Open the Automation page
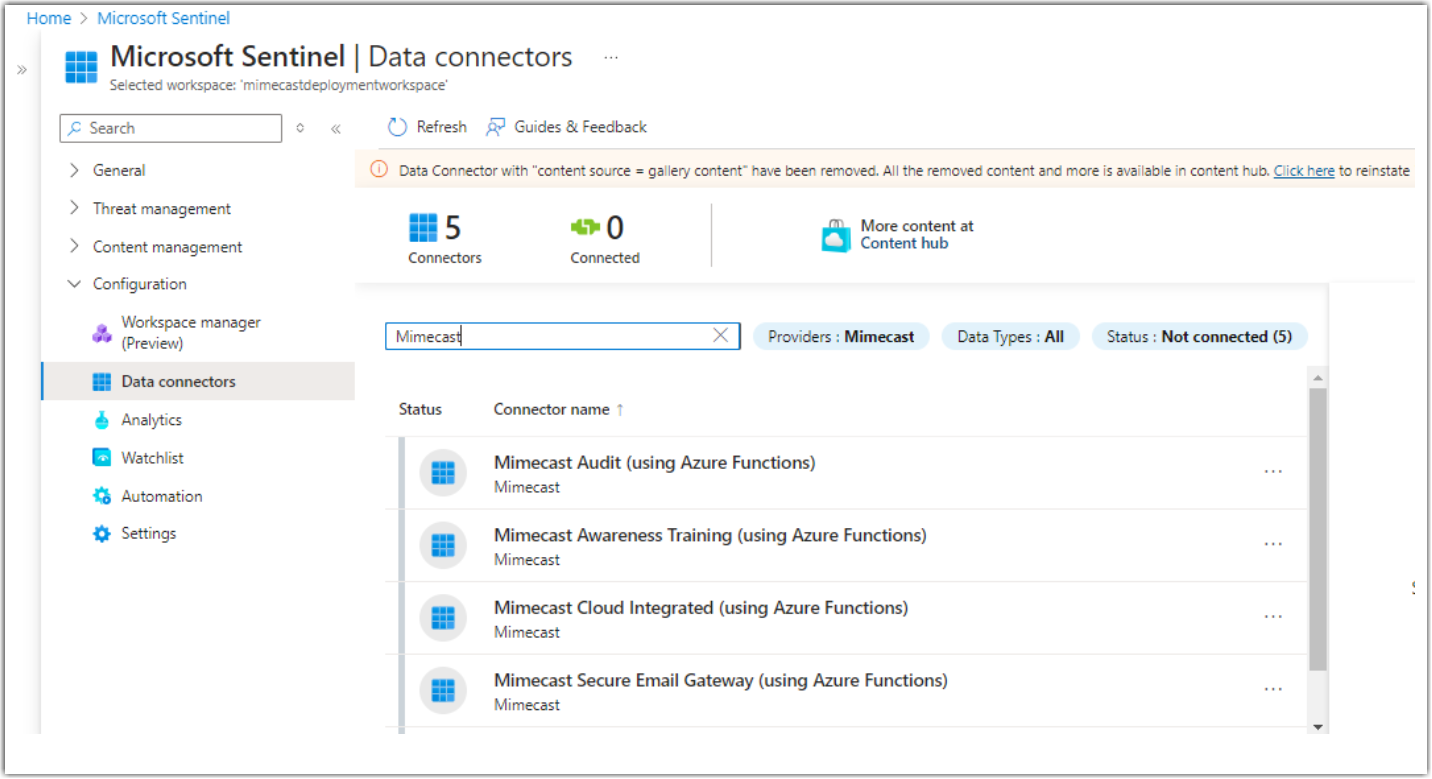The image size is (1432, 779). [161, 495]
